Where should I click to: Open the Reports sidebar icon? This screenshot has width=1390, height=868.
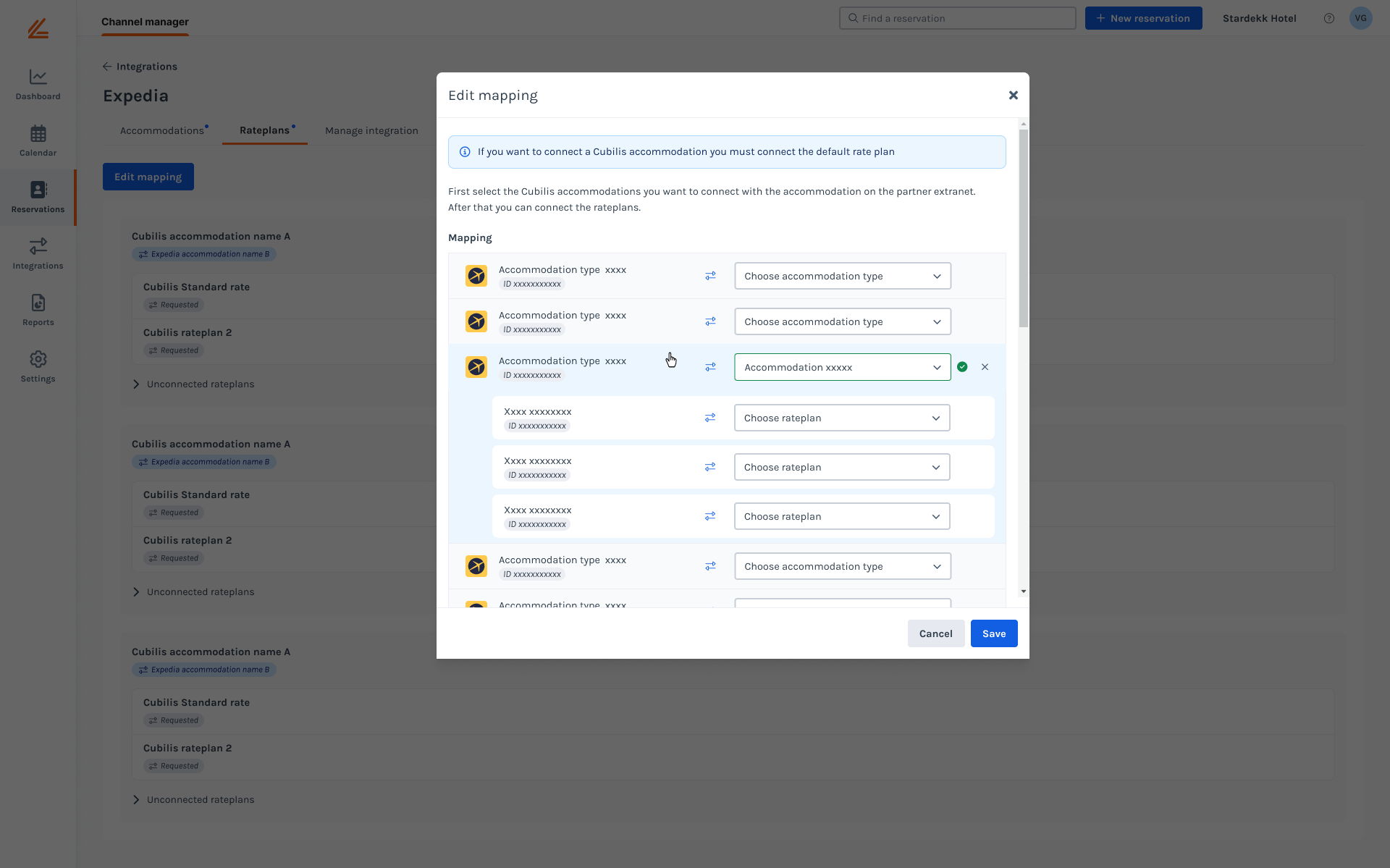38,310
